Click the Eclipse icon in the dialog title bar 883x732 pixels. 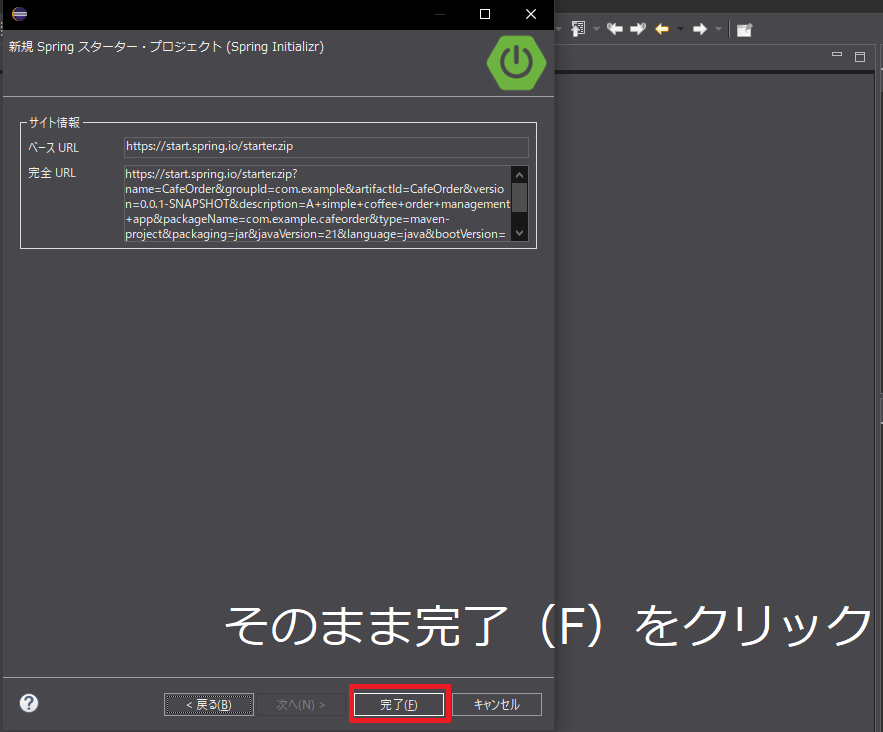coord(19,14)
